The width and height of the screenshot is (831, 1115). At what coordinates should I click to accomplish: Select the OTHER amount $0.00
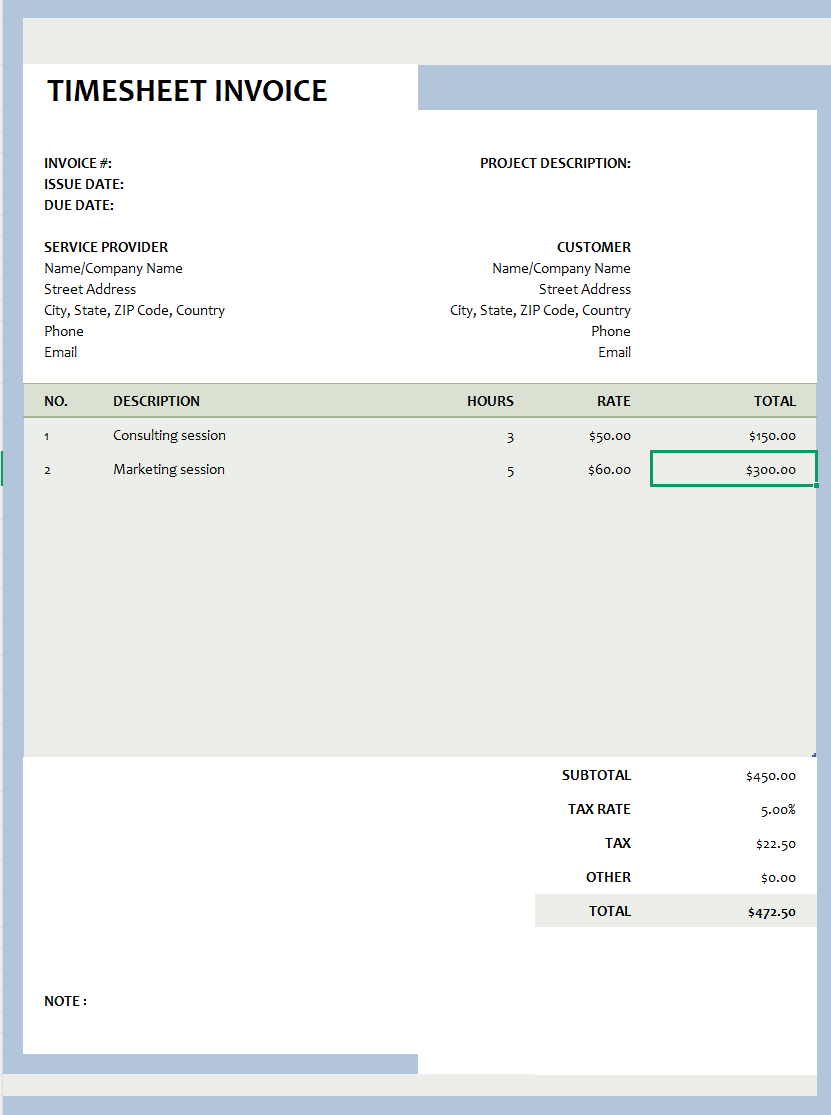(775, 877)
